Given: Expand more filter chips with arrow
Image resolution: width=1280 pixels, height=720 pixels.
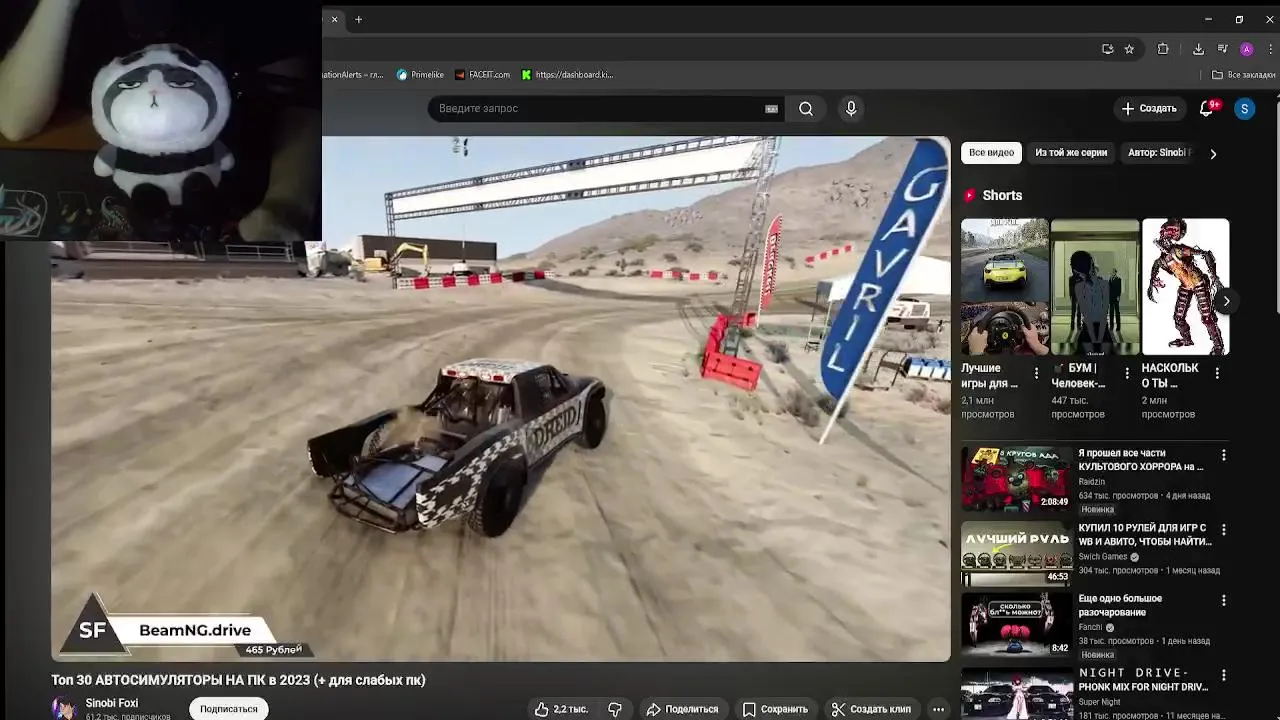Looking at the screenshot, I should tap(1213, 154).
